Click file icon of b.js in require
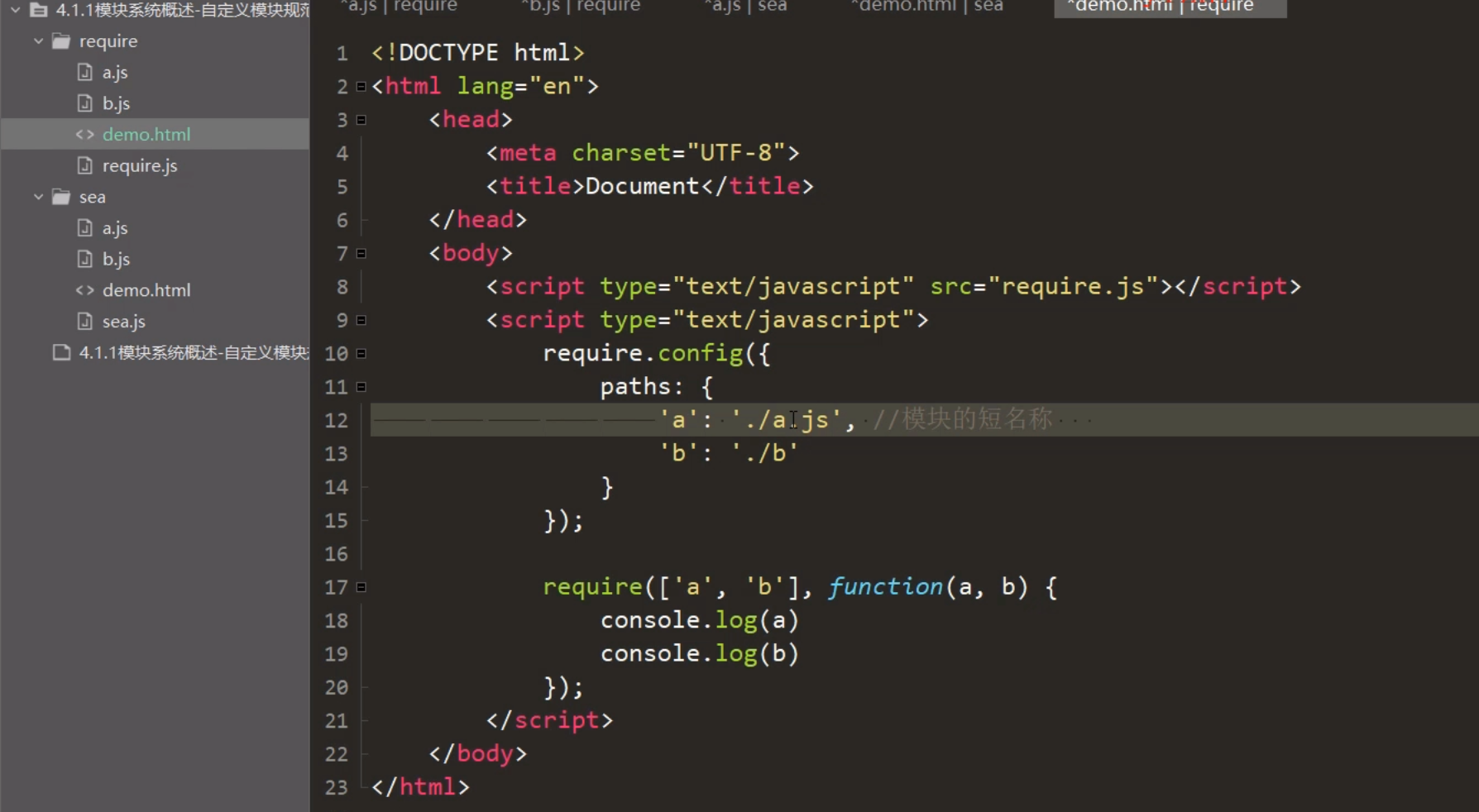The width and height of the screenshot is (1479, 812). pyautogui.click(x=84, y=103)
